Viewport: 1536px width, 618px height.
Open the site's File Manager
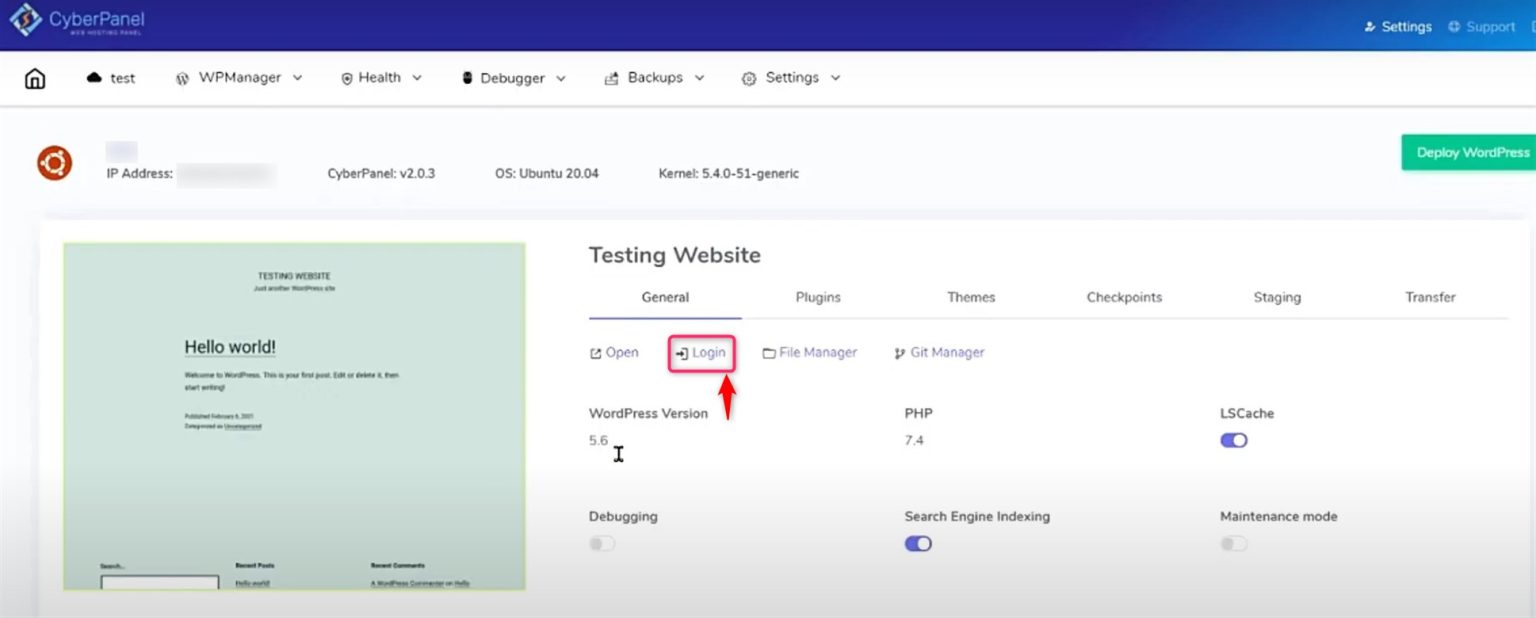coord(810,352)
